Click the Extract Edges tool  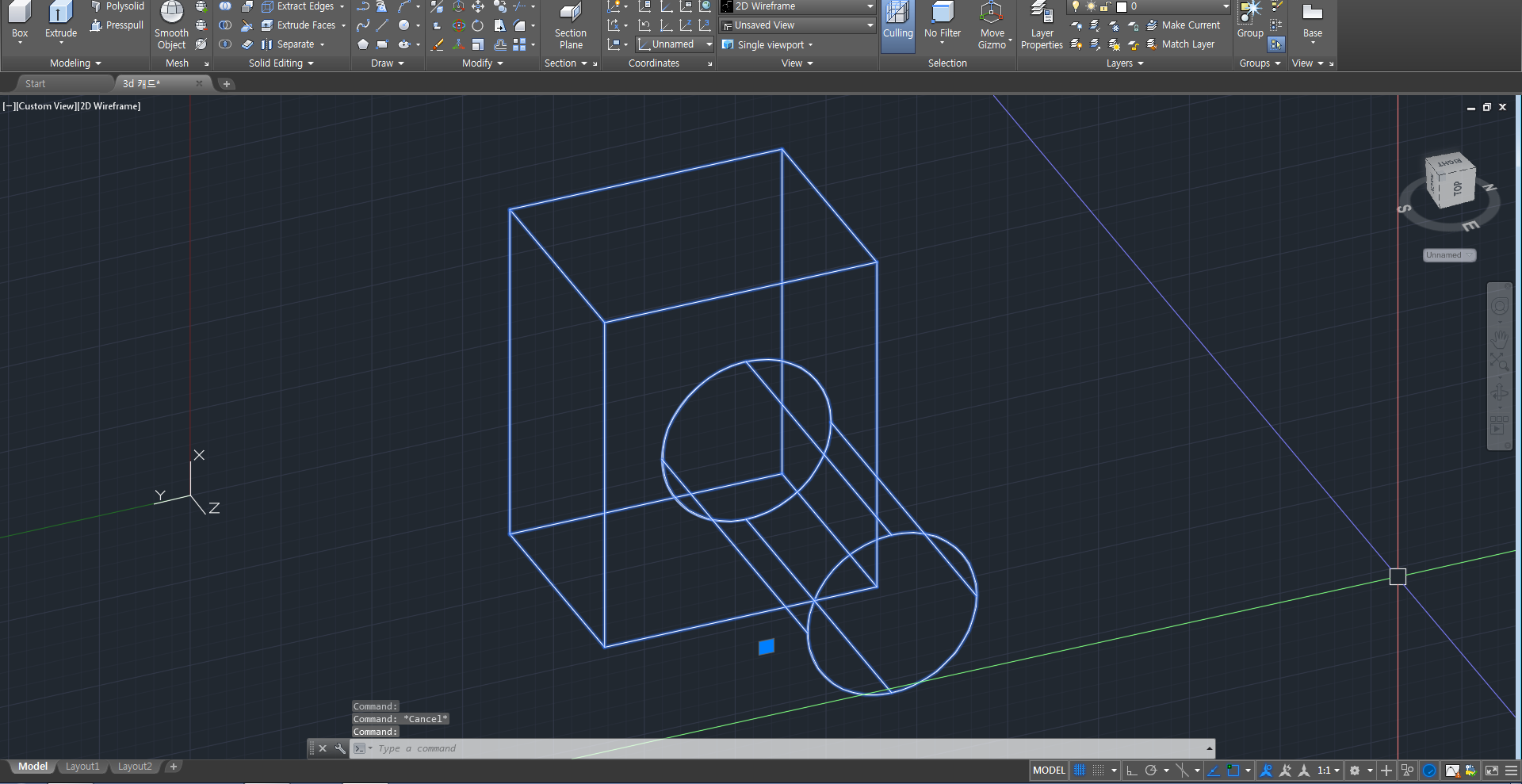(303, 6)
